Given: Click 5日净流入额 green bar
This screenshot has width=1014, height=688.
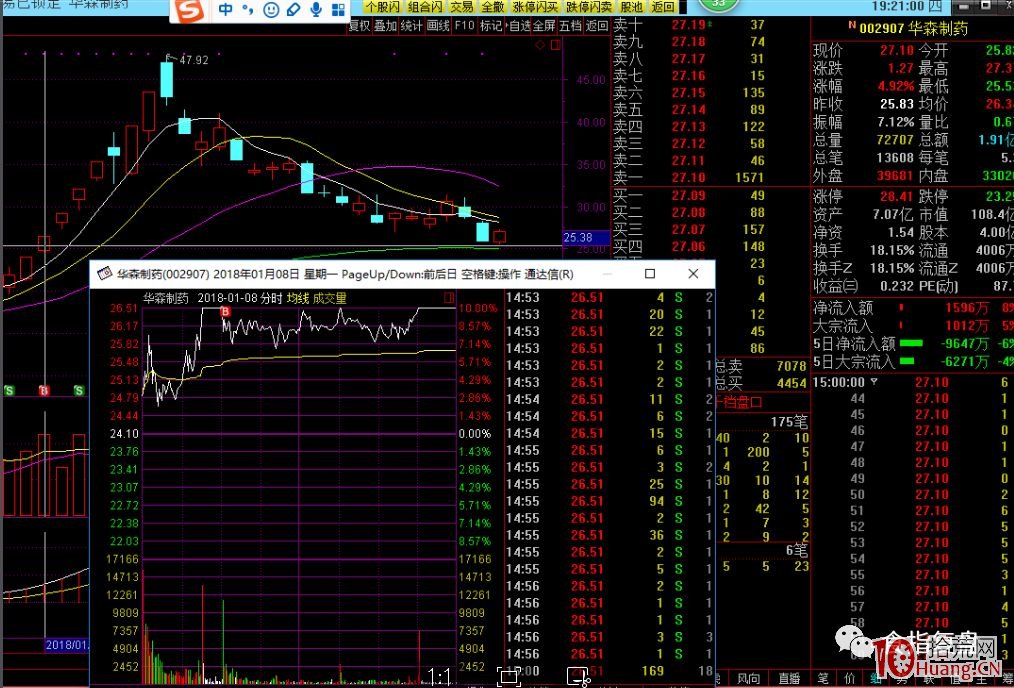Looking at the screenshot, I should 911,343.
